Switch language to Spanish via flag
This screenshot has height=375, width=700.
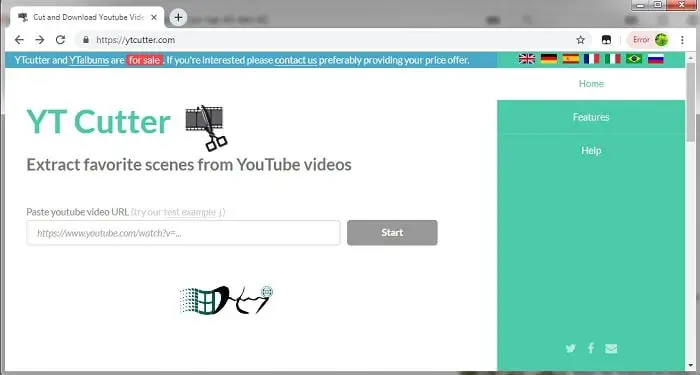point(570,59)
